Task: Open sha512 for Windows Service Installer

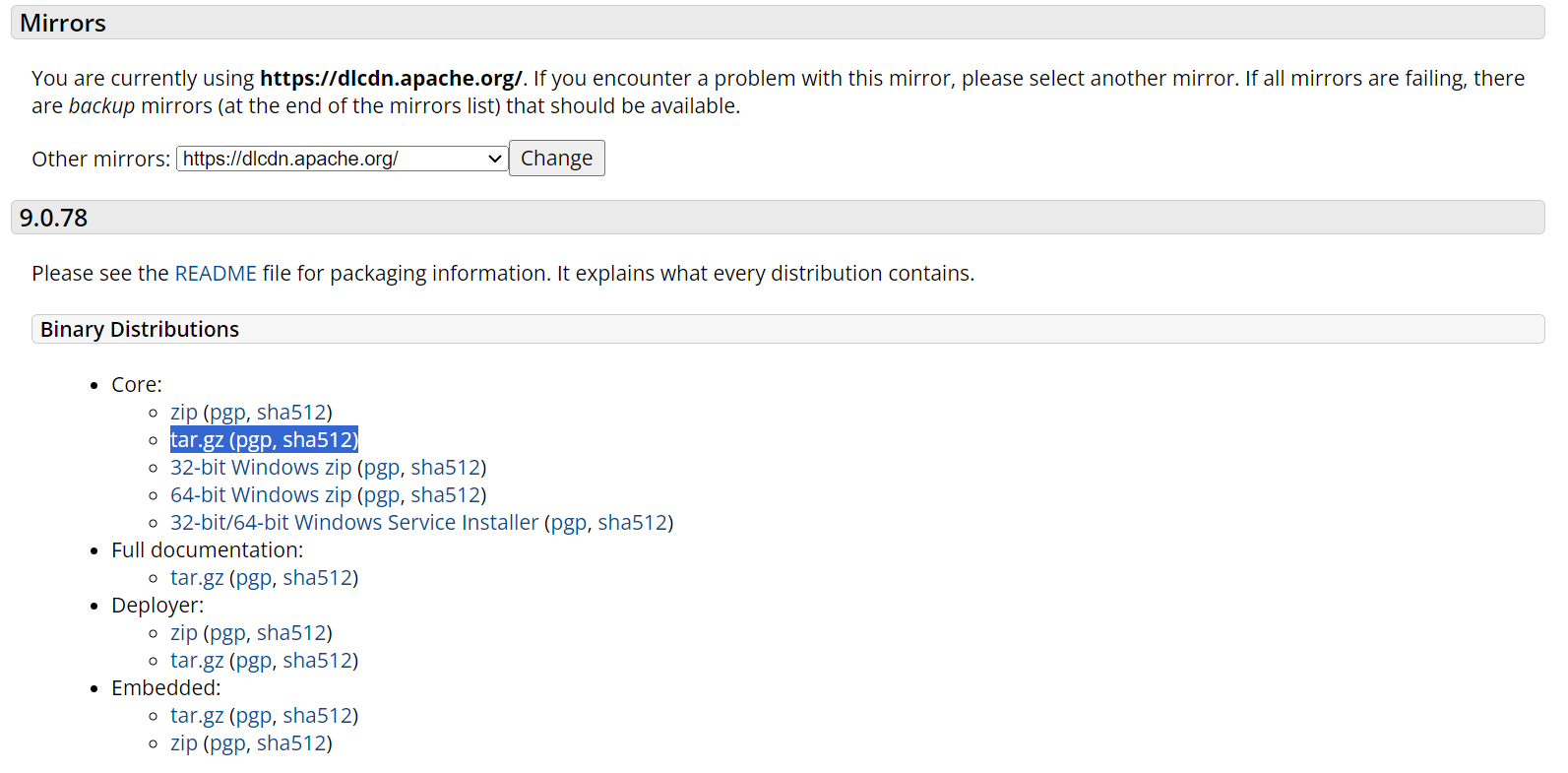Action: point(633,523)
